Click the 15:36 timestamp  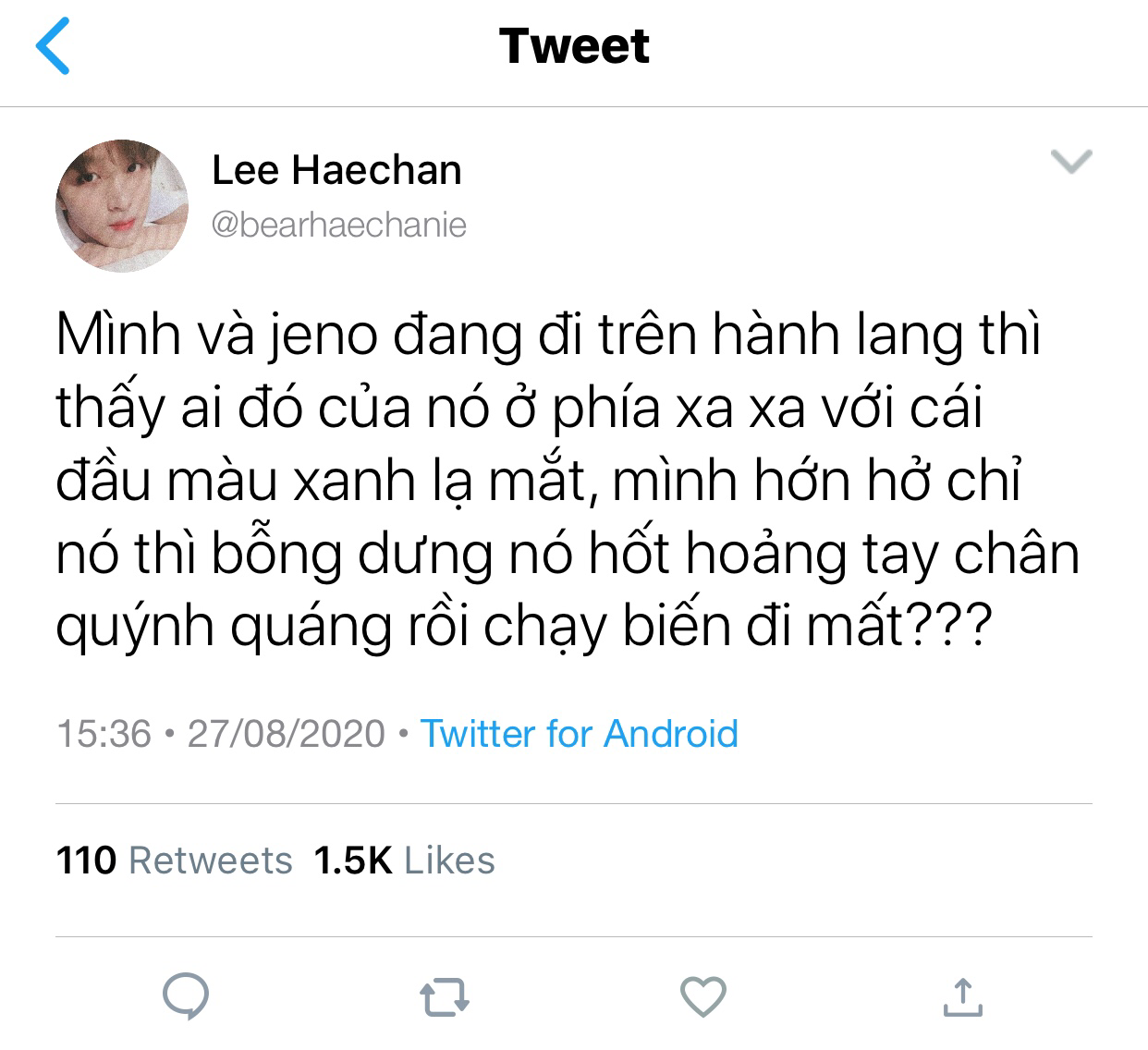(x=104, y=734)
